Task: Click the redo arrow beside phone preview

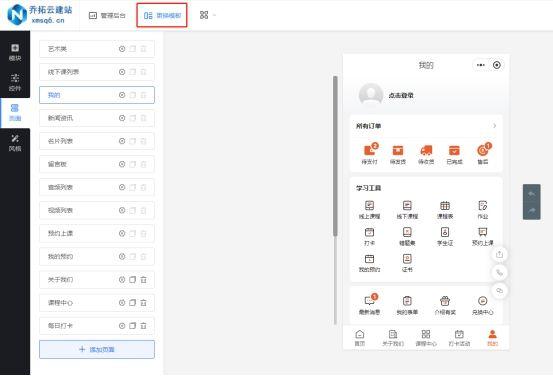Action: (x=531, y=211)
